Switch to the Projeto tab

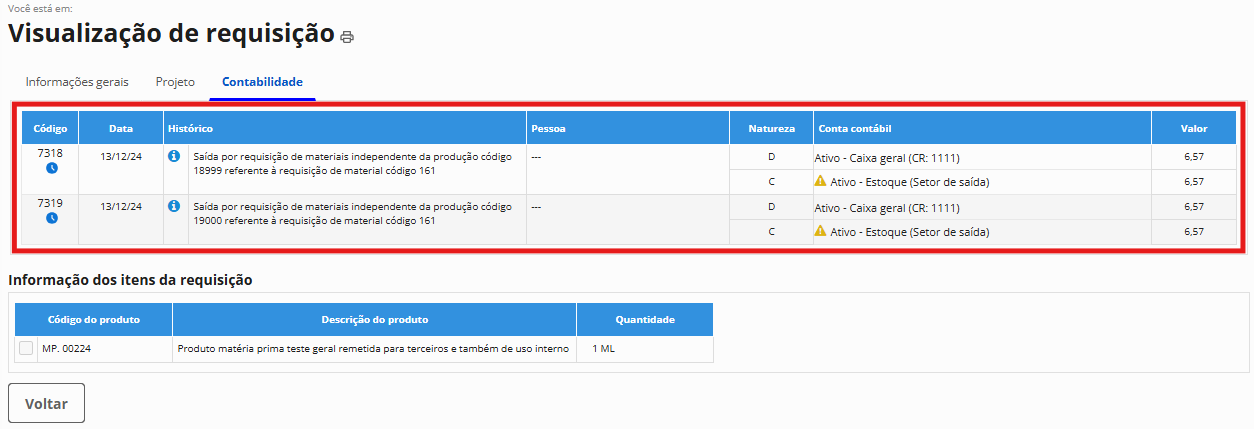point(175,82)
